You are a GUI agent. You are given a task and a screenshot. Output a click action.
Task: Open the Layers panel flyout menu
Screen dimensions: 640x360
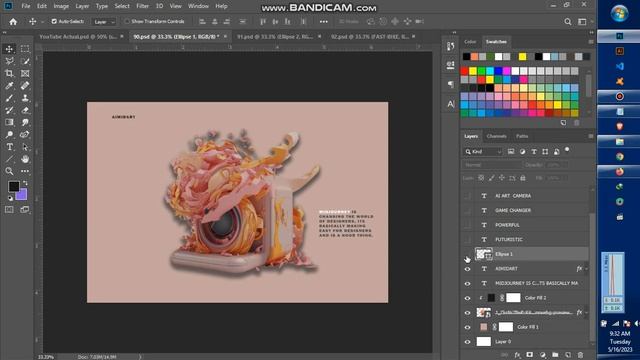point(591,136)
